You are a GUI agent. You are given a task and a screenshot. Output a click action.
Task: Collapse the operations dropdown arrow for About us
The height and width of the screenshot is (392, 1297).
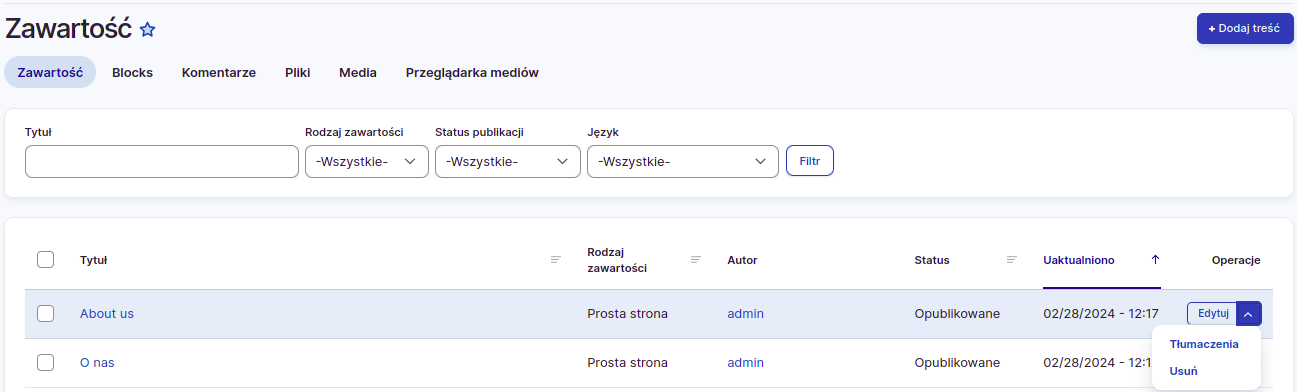(x=1249, y=313)
